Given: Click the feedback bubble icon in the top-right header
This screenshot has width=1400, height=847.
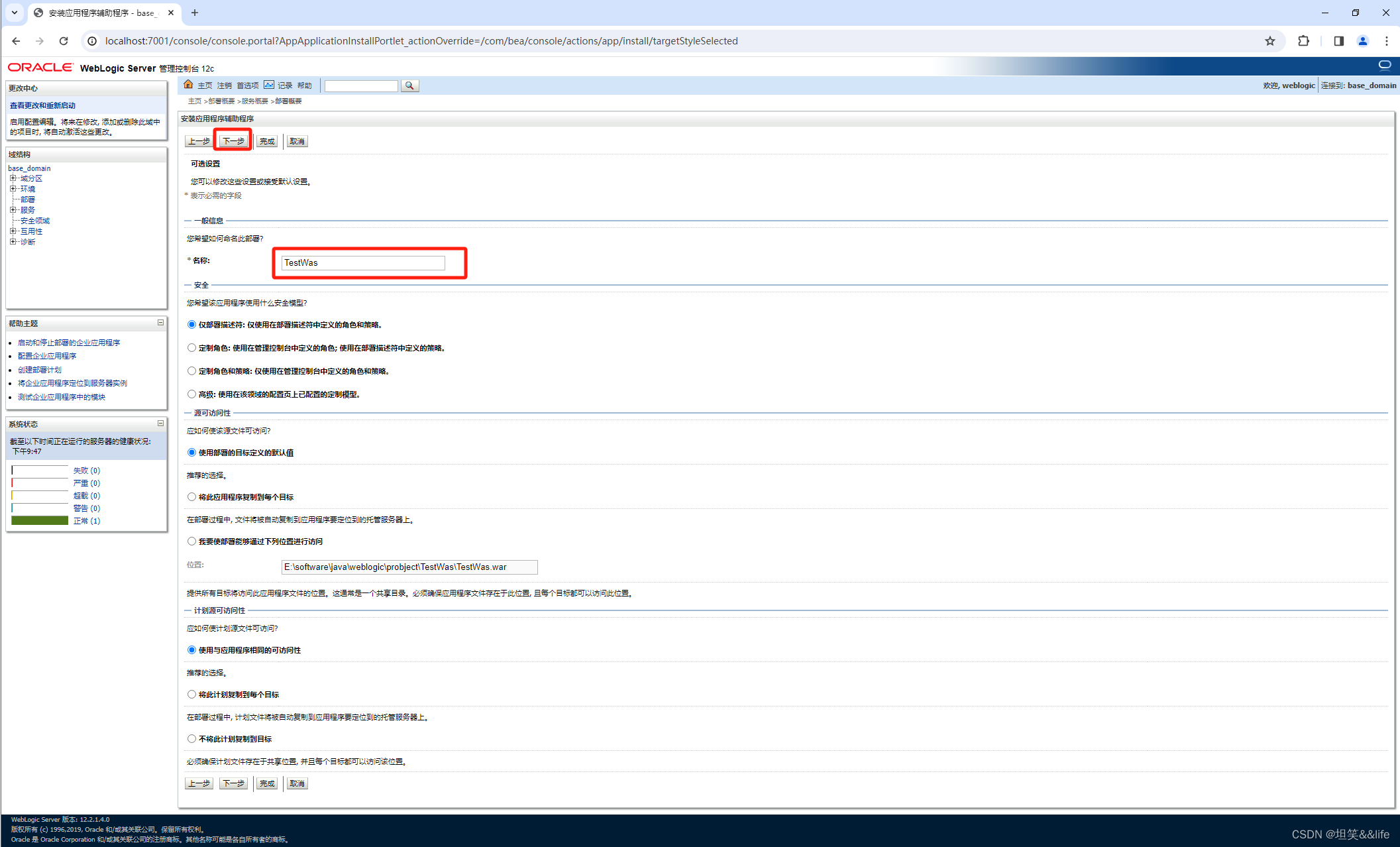Looking at the screenshot, I should tap(1385, 65).
